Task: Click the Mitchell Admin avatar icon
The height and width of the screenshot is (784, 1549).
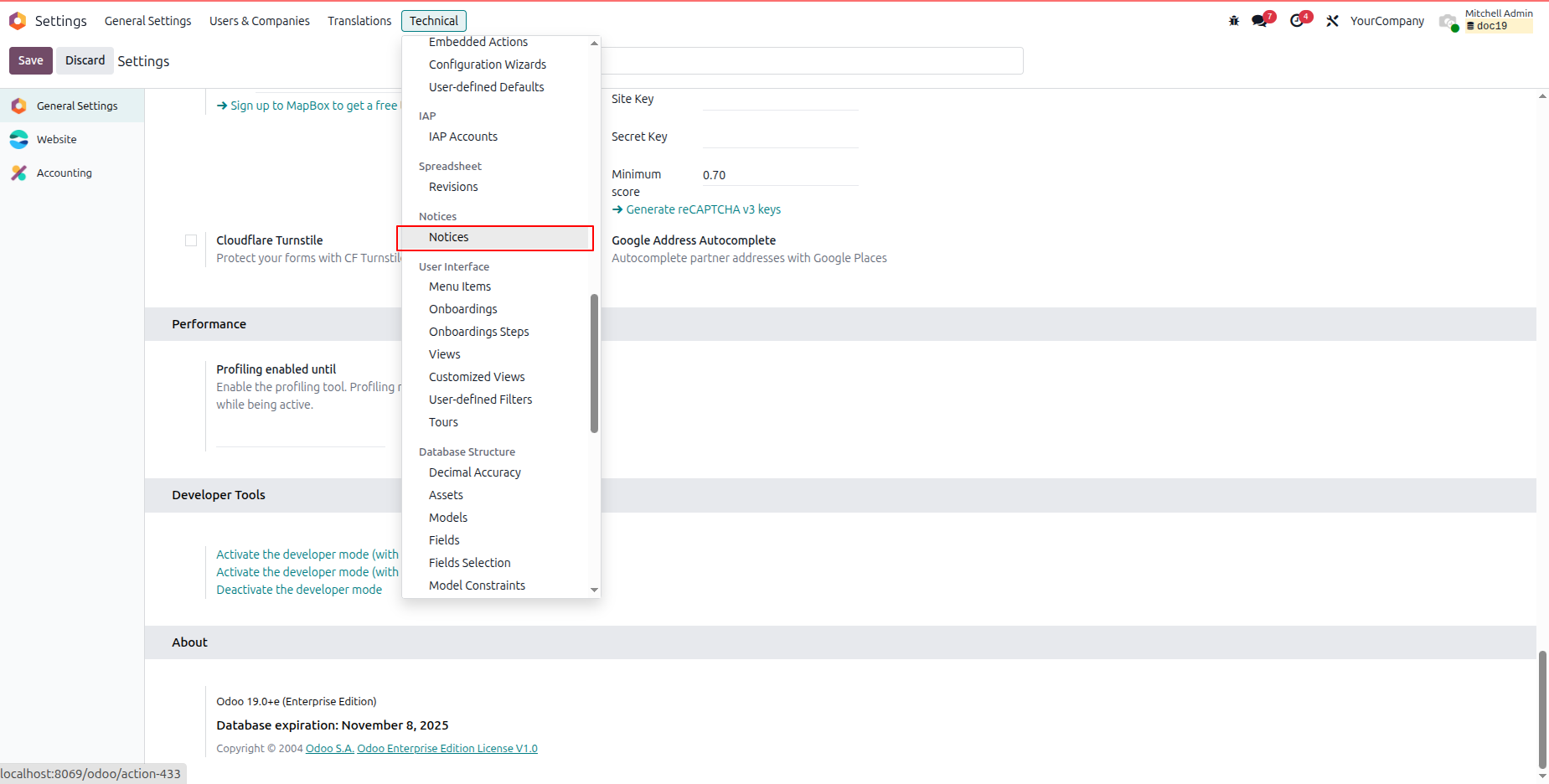Action: (x=1448, y=21)
